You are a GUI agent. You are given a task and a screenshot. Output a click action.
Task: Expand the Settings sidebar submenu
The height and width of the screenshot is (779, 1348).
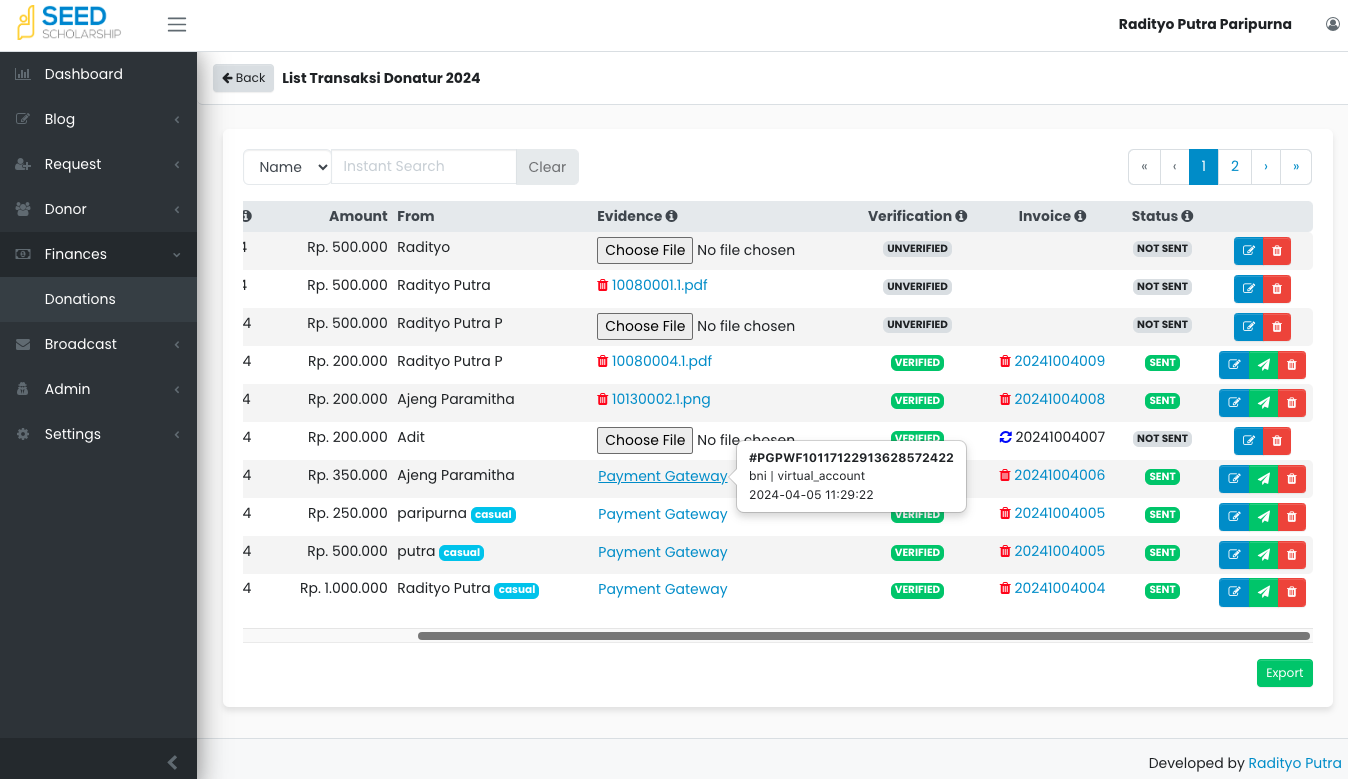point(98,434)
